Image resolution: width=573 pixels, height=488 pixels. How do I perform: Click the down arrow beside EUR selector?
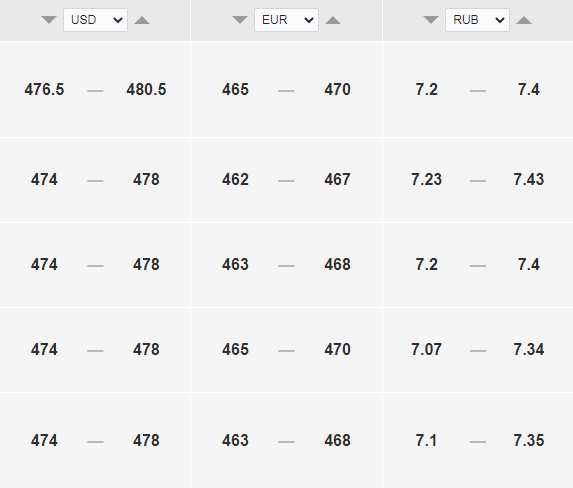(x=240, y=20)
